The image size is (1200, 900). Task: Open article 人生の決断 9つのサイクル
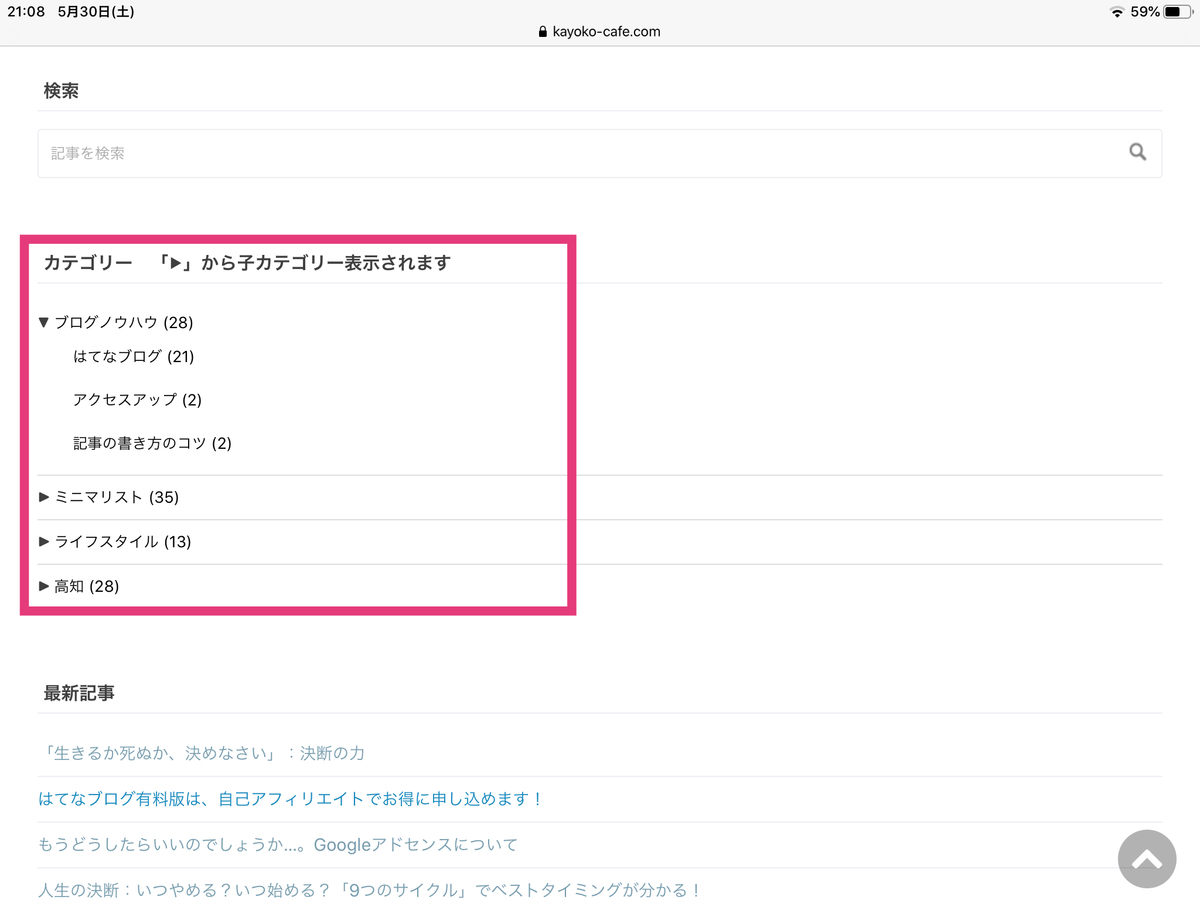tap(370, 890)
